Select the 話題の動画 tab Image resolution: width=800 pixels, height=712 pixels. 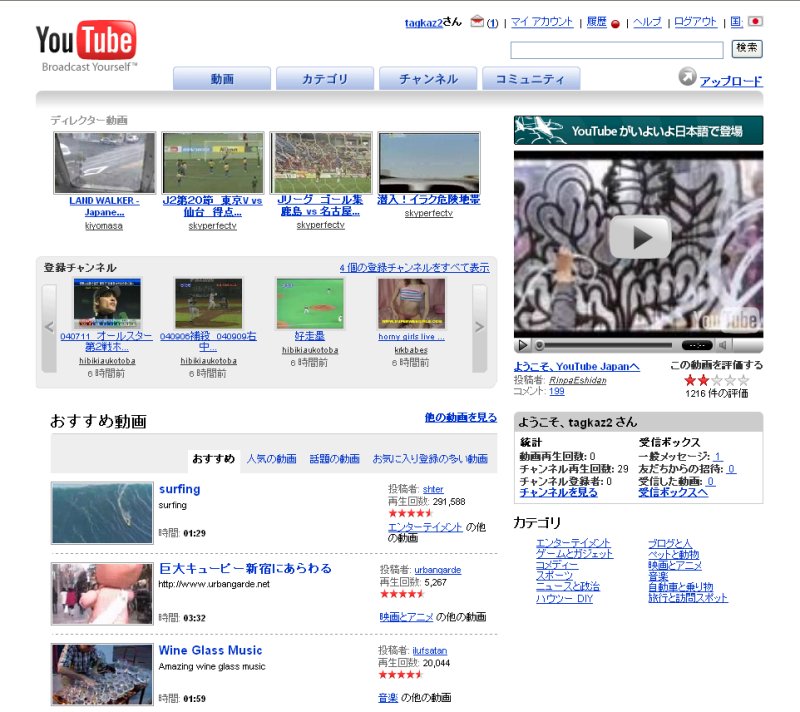[x=335, y=459]
